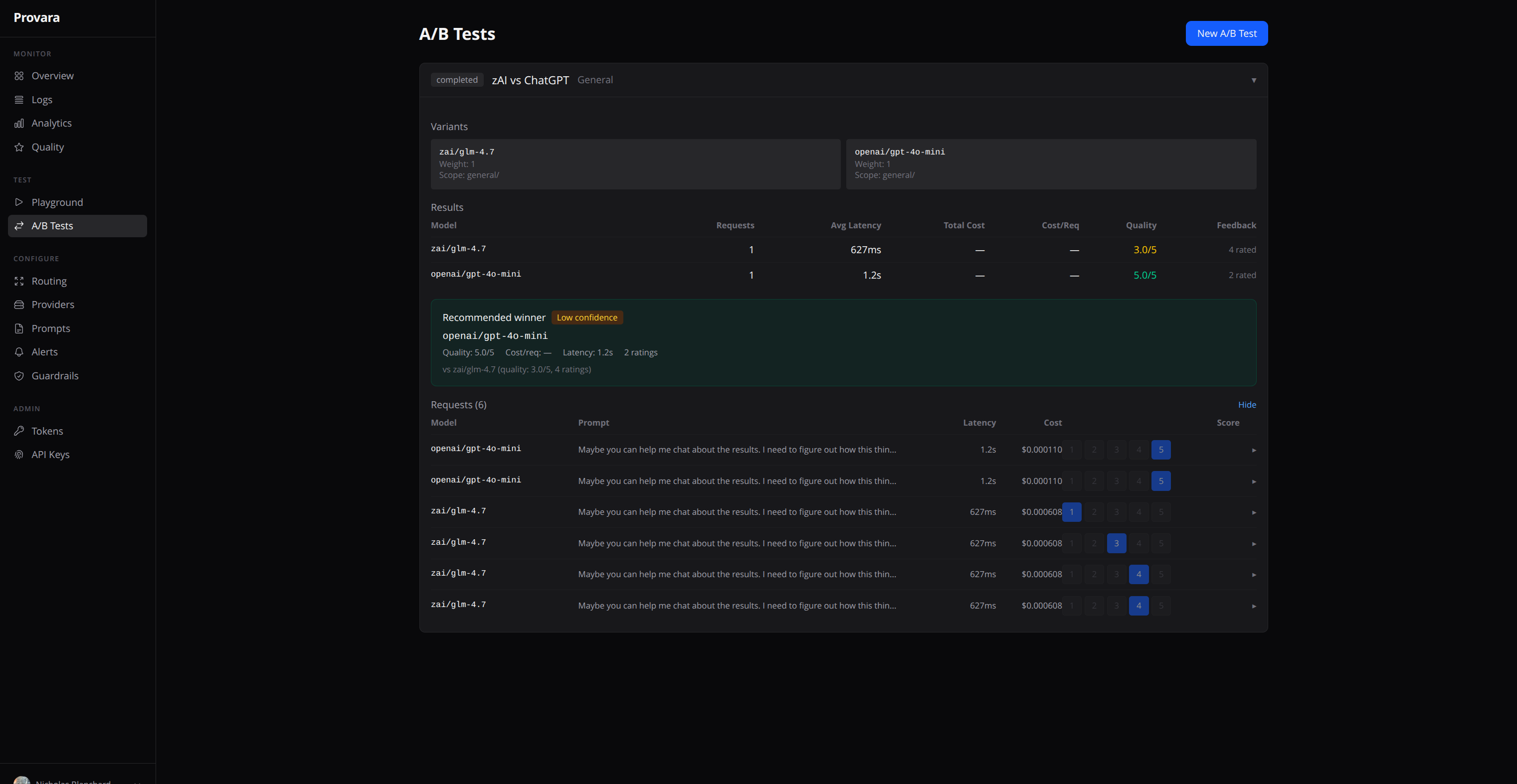Select score 5 on last glm-4.7 request
Image resolution: width=1517 pixels, height=784 pixels.
[x=1161, y=606]
